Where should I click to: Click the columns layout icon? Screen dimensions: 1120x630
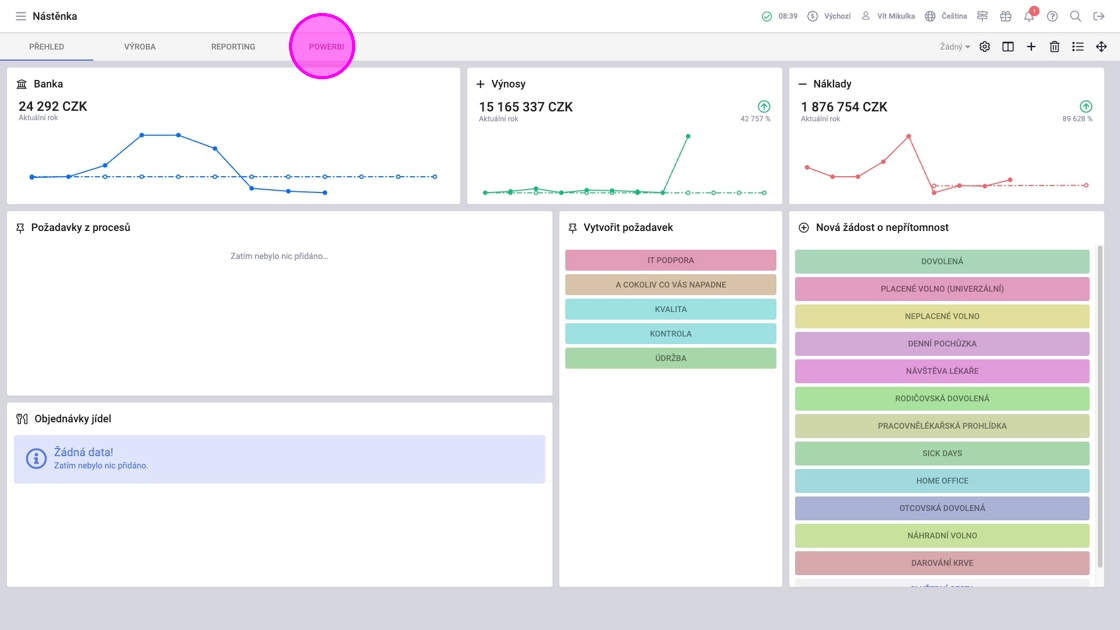click(x=1008, y=46)
